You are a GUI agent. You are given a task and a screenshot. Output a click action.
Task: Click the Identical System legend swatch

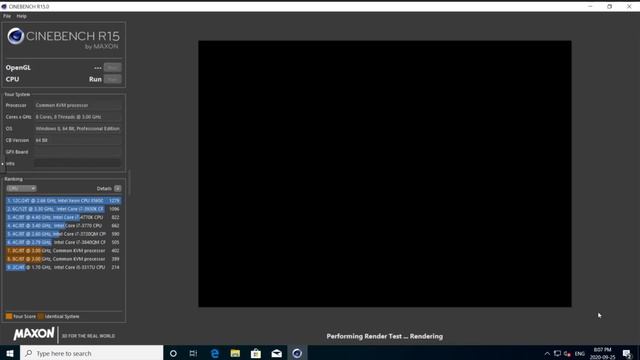click(40, 316)
